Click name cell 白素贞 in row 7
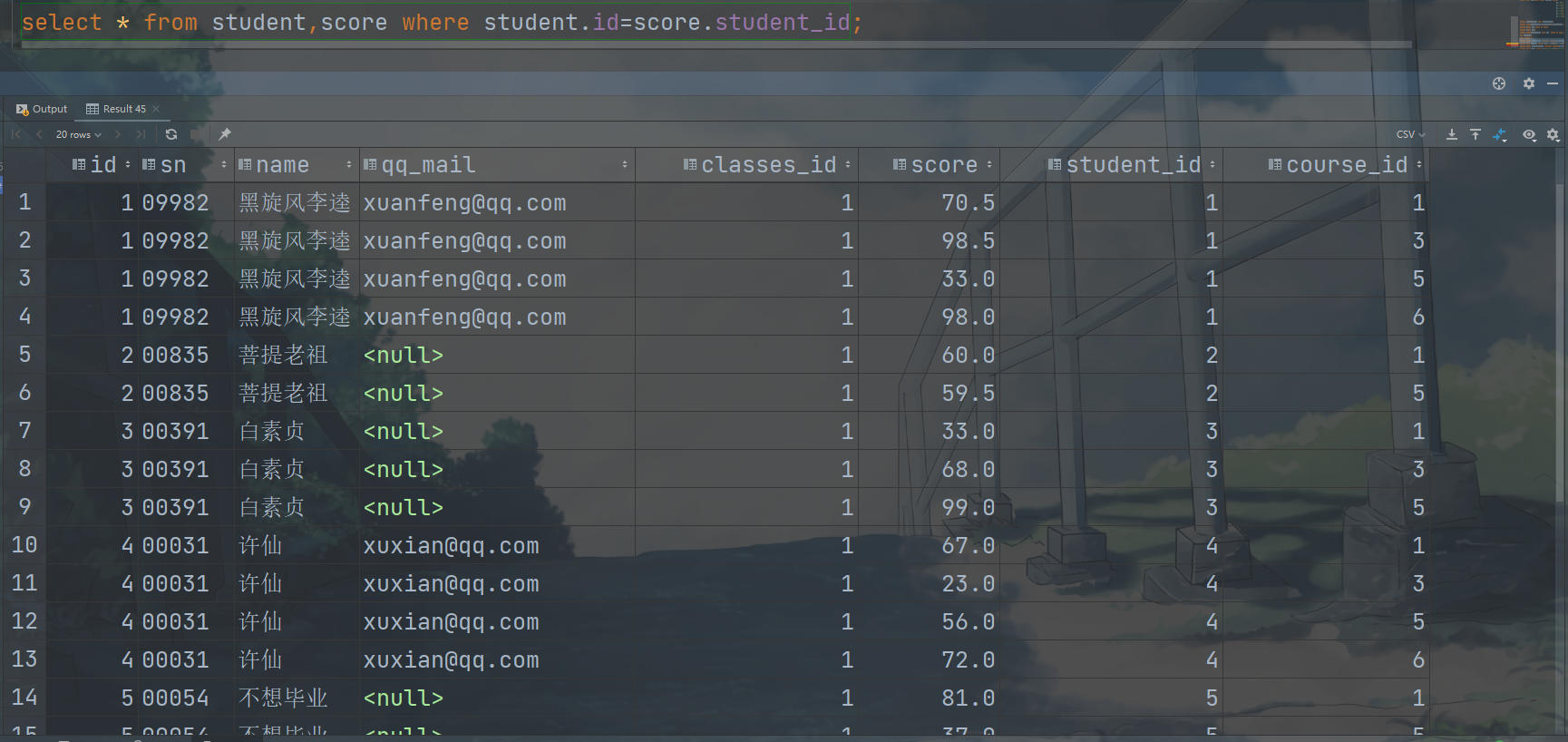This screenshot has width=1568, height=742. 296,431
